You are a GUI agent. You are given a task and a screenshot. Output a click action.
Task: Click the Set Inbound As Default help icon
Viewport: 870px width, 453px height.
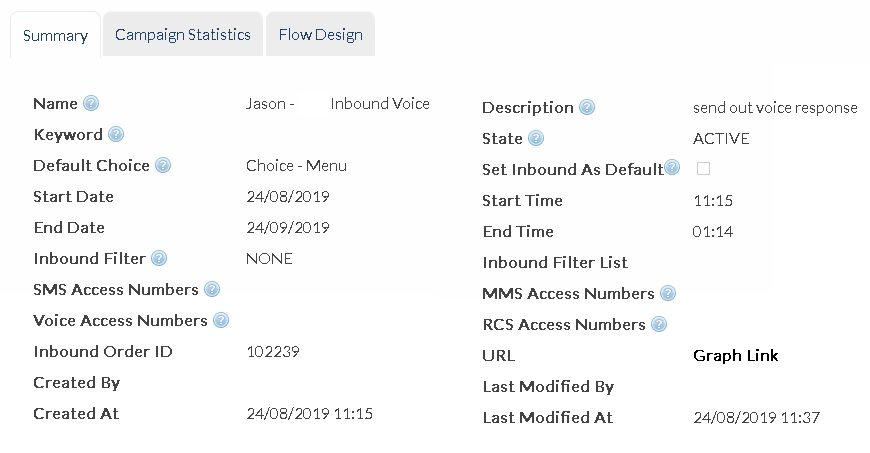coord(672,169)
